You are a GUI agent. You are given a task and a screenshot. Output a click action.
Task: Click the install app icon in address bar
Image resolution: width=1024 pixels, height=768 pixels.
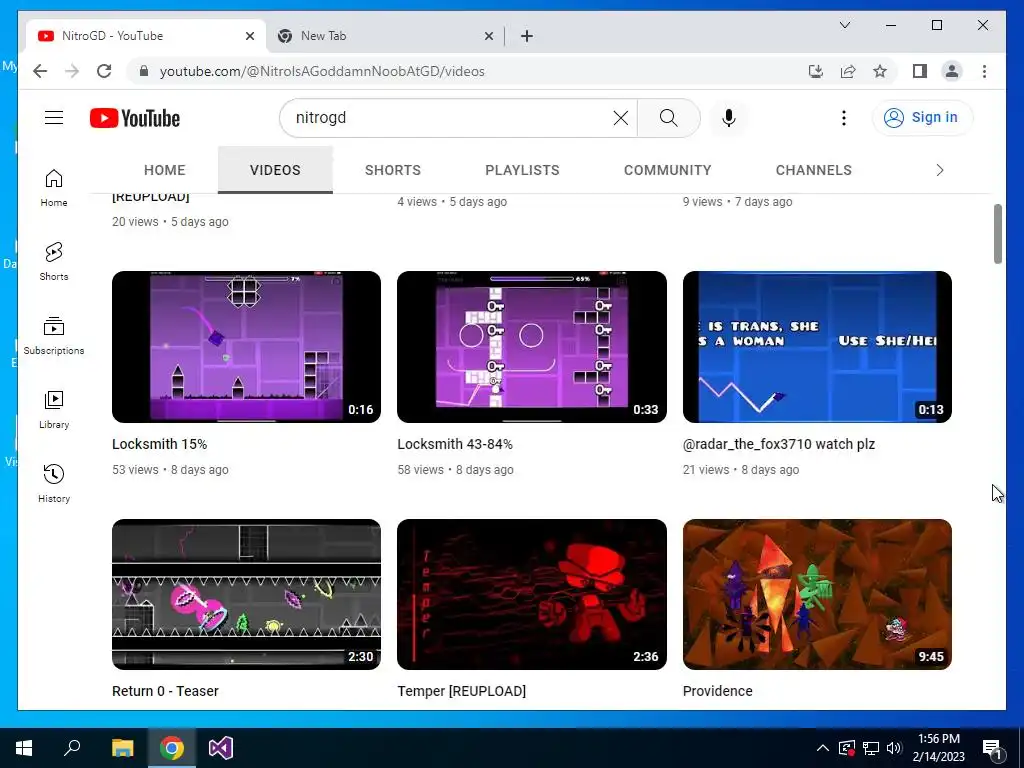point(816,71)
